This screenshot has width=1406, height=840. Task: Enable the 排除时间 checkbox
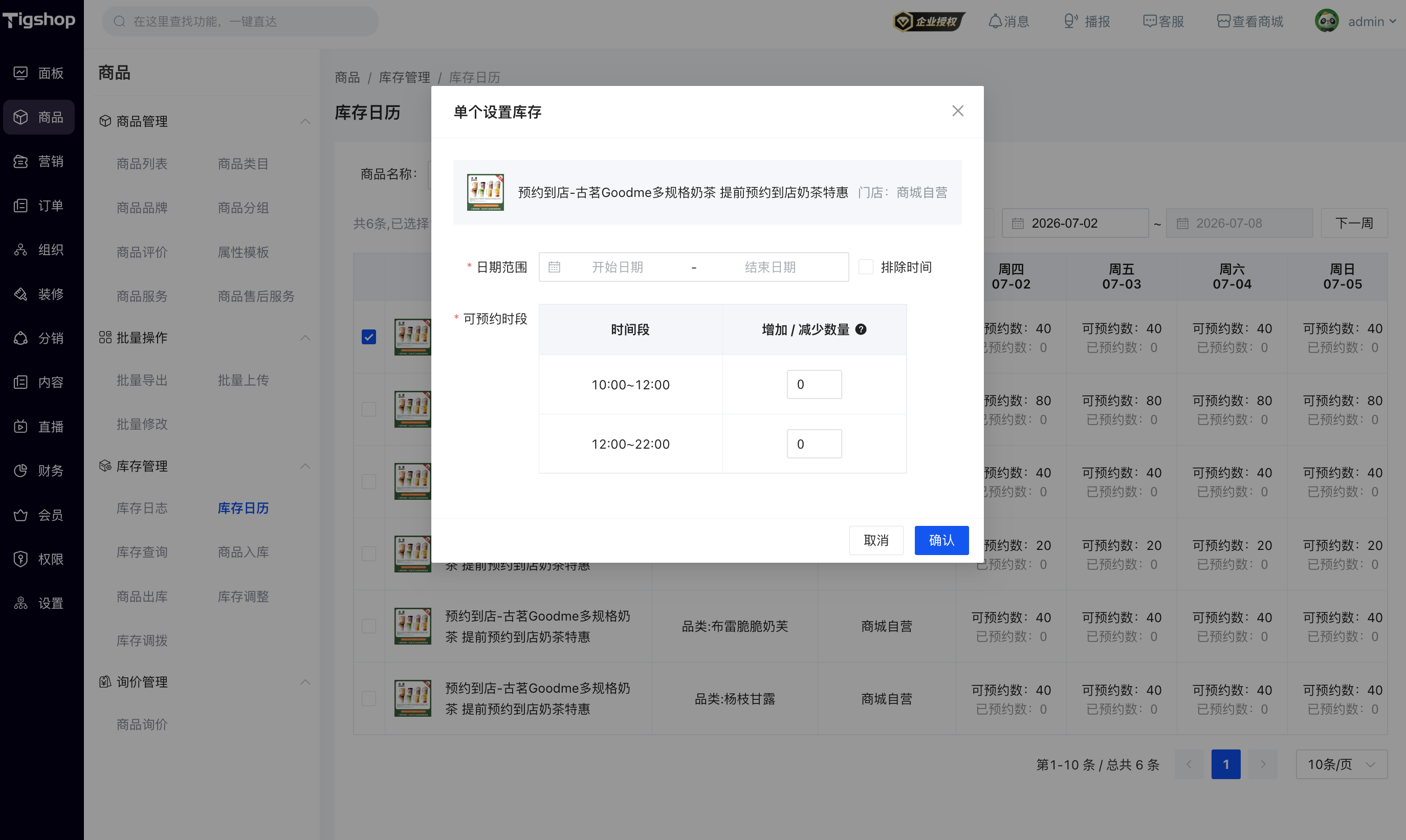pos(866,267)
